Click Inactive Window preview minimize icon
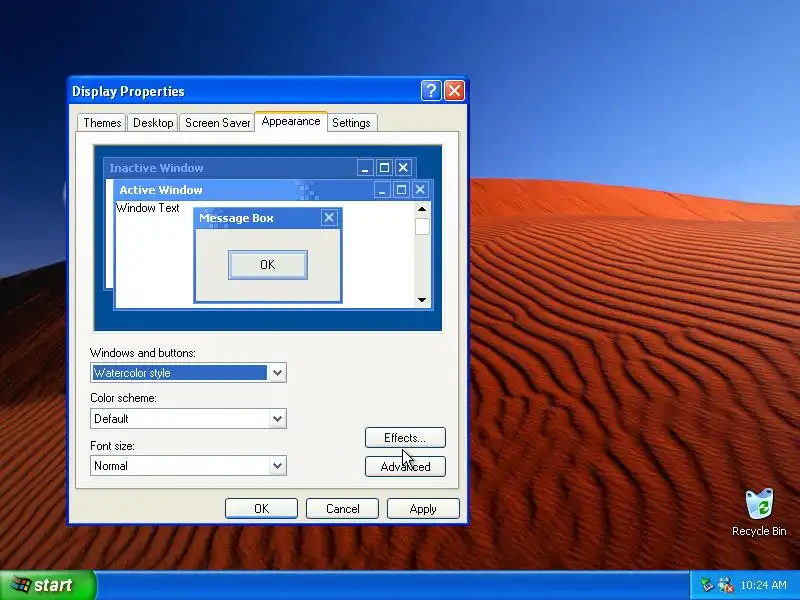This screenshot has width=800, height=600. pos(365,168)
